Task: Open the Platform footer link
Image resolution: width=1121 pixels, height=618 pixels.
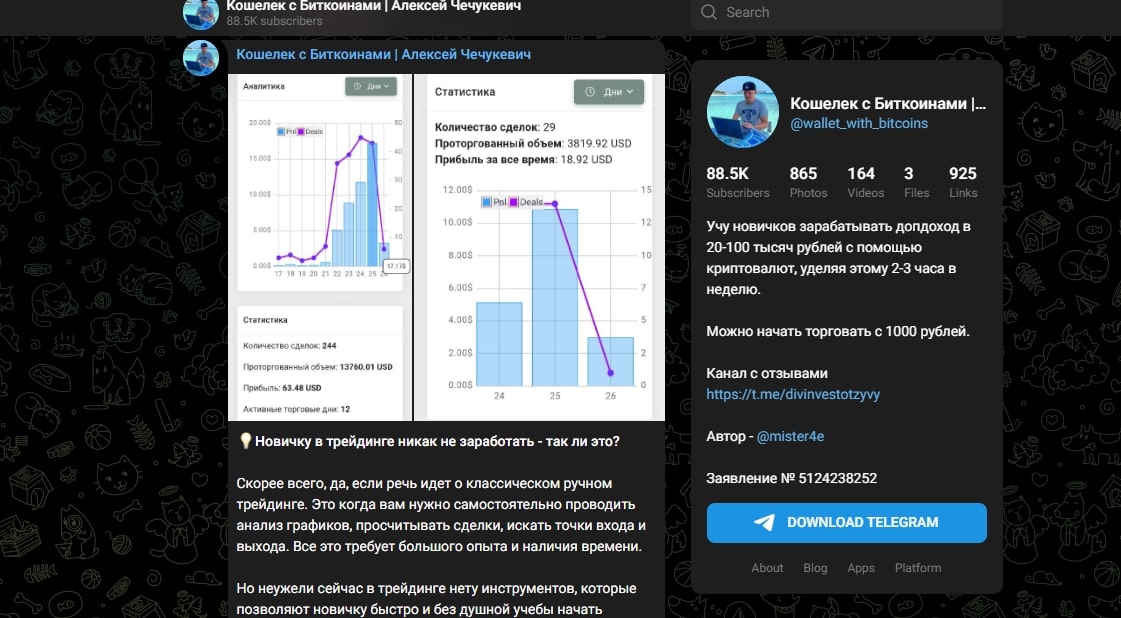Action: pos(918,568)
